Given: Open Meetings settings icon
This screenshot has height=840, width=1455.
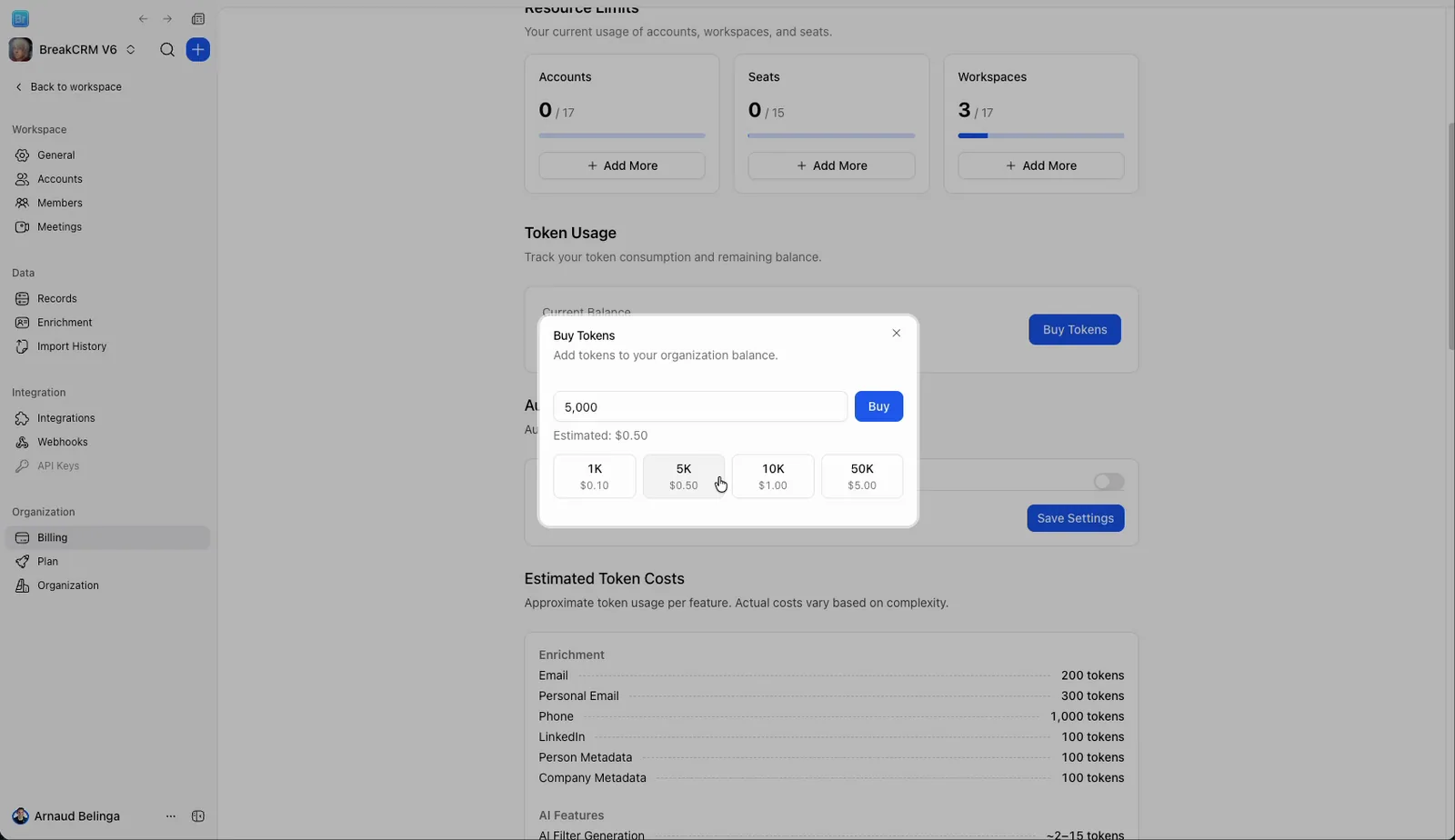Looking at the screenshot, I should pyautogui.click(x=22, y=227).
